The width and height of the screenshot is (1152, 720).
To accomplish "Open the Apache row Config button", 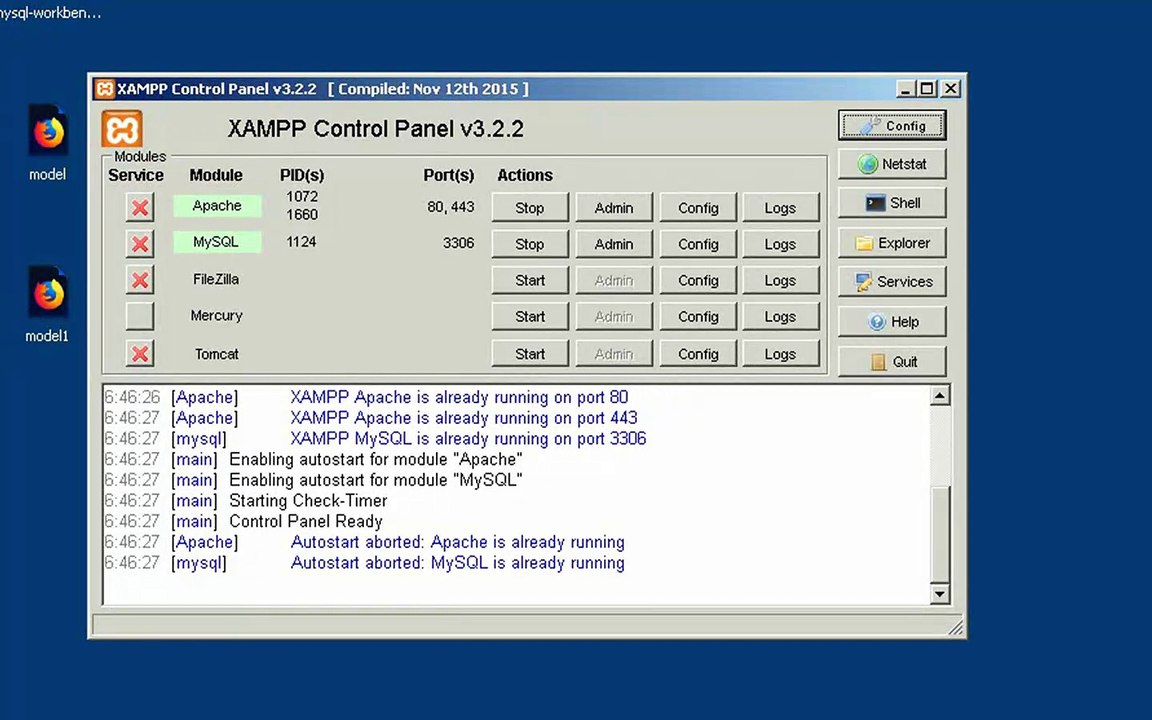I will click(698, 208).
